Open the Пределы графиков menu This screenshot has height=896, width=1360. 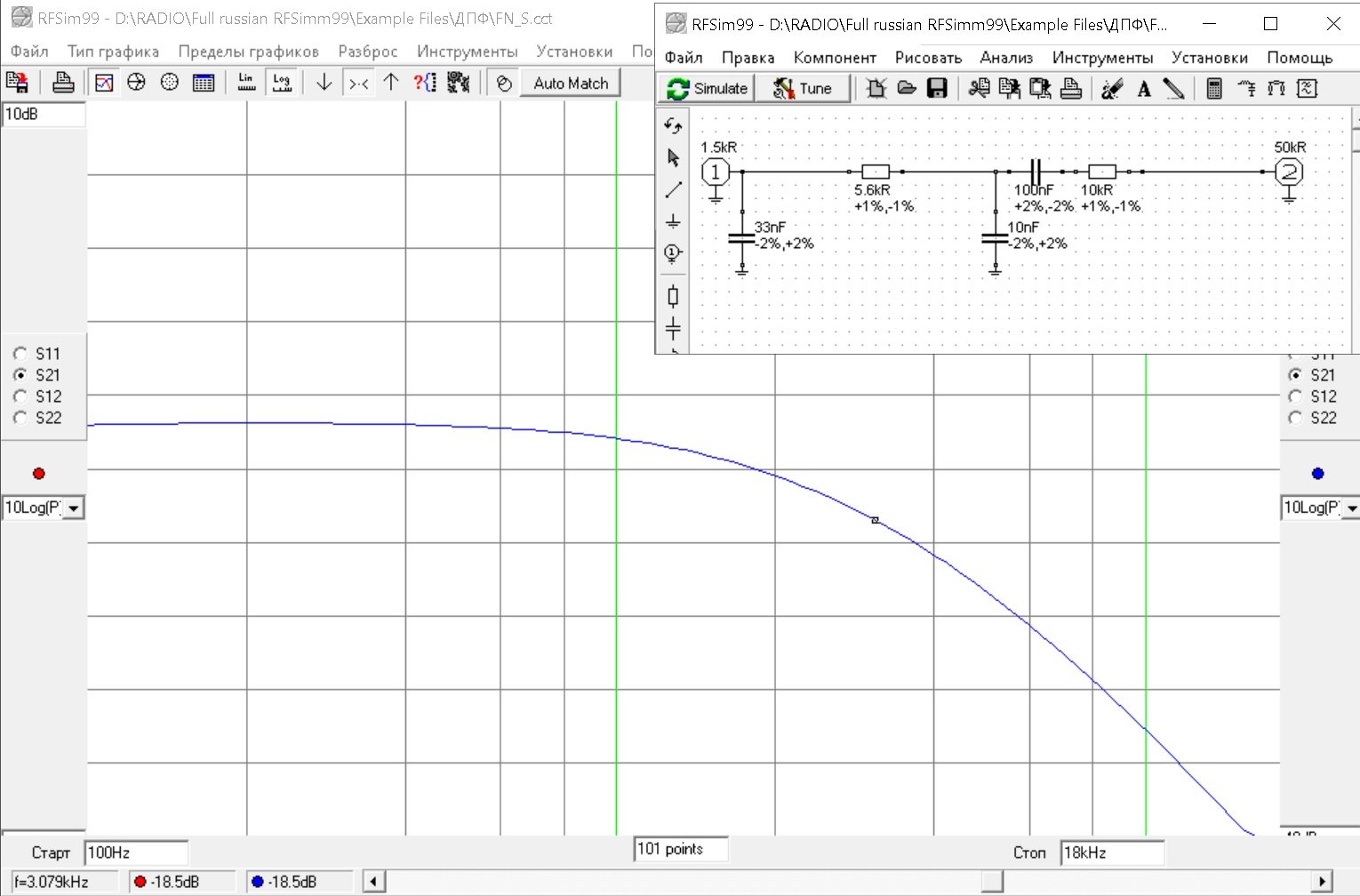248,52
